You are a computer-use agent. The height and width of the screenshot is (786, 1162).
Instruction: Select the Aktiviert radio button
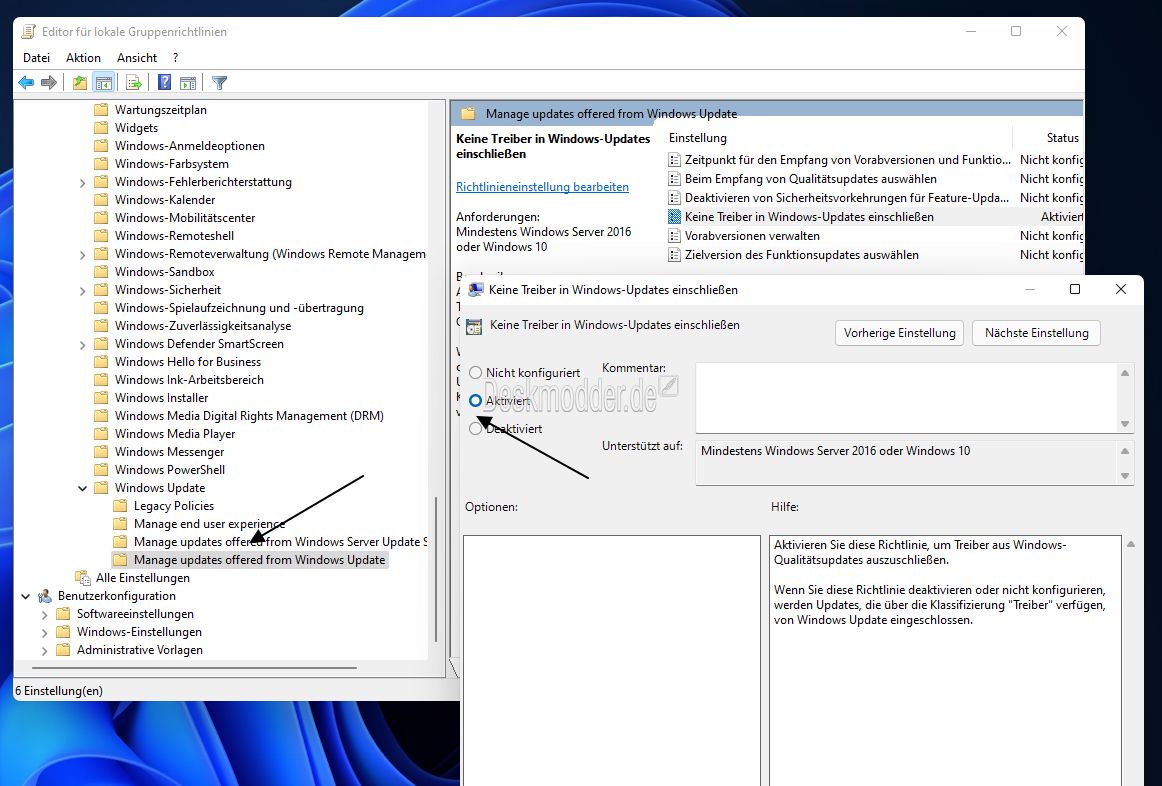click(476, 401)
